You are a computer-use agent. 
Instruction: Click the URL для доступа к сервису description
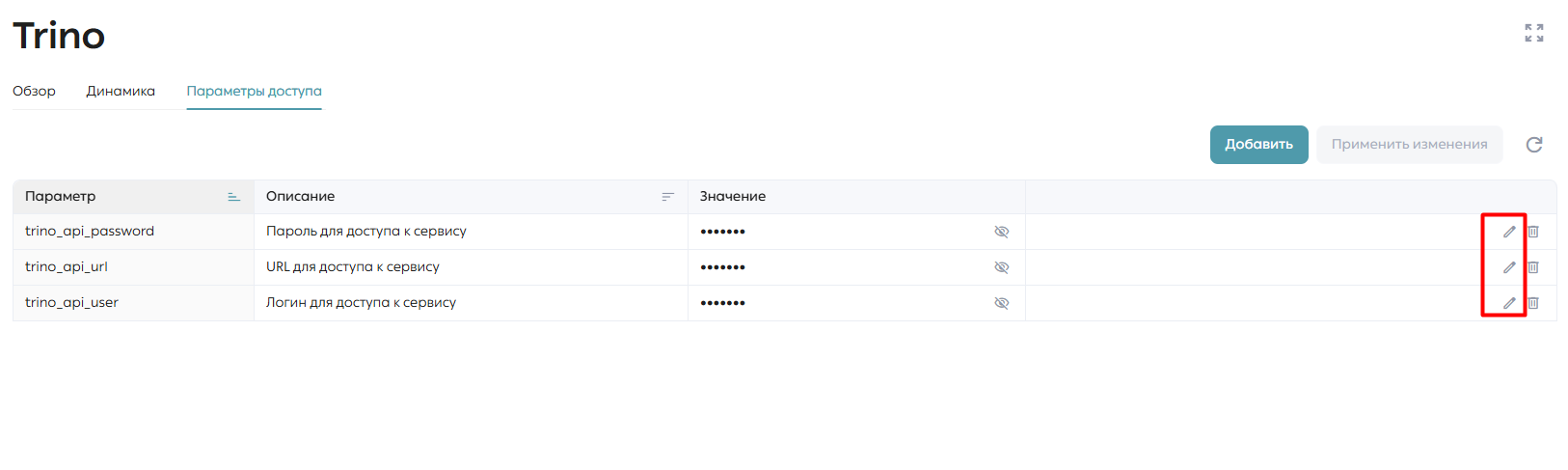(353, 267)
